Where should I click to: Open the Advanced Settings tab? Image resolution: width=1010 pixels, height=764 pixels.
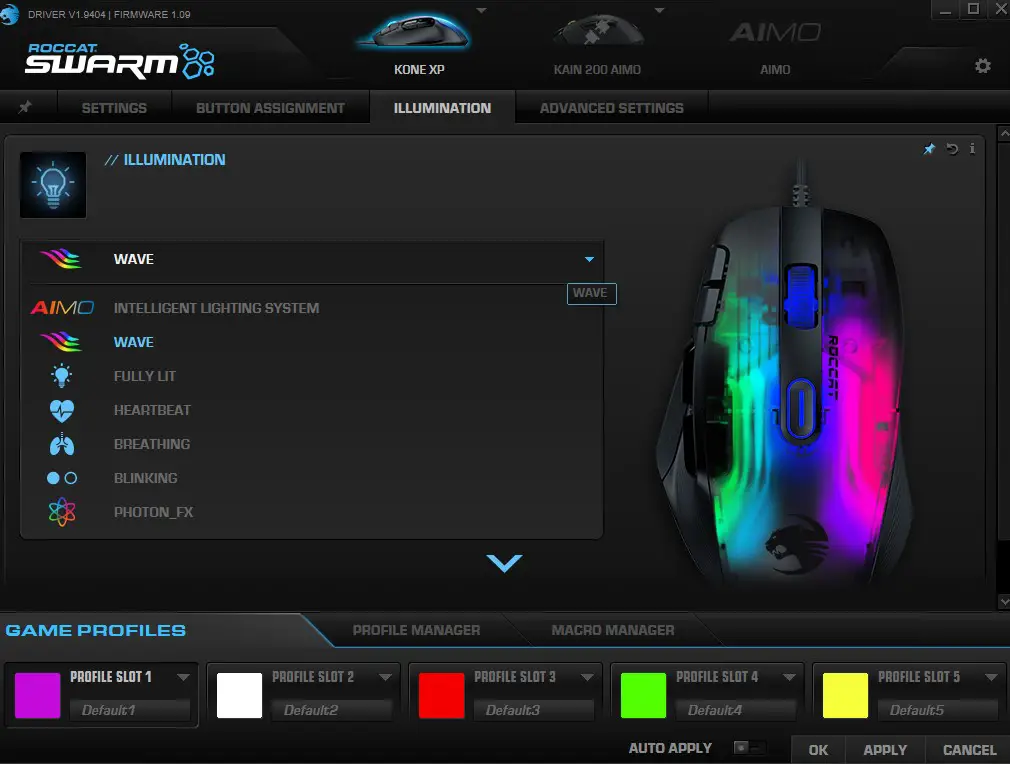pyautogui.click(x=611, y=108)
